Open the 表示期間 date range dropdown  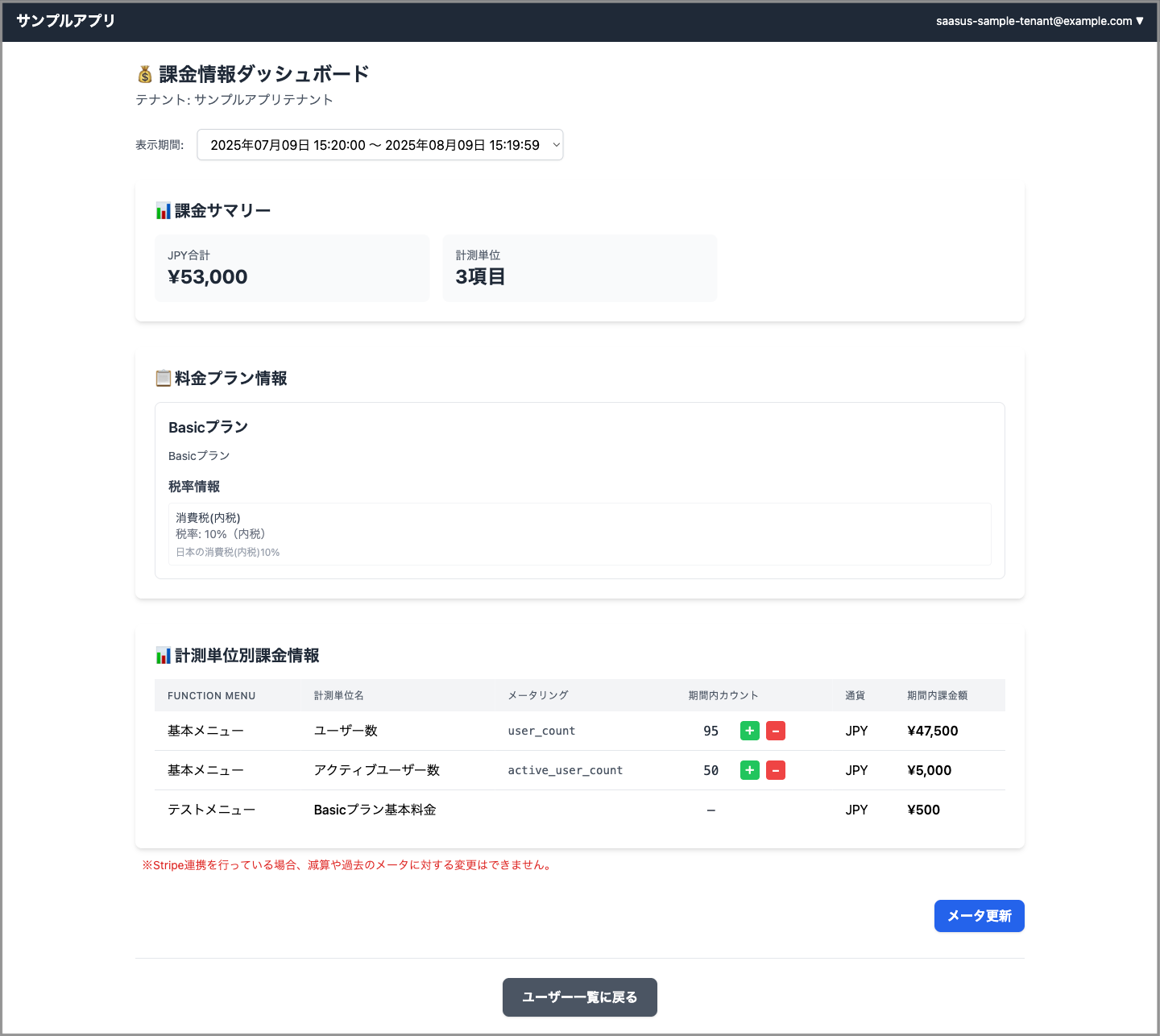379,145
